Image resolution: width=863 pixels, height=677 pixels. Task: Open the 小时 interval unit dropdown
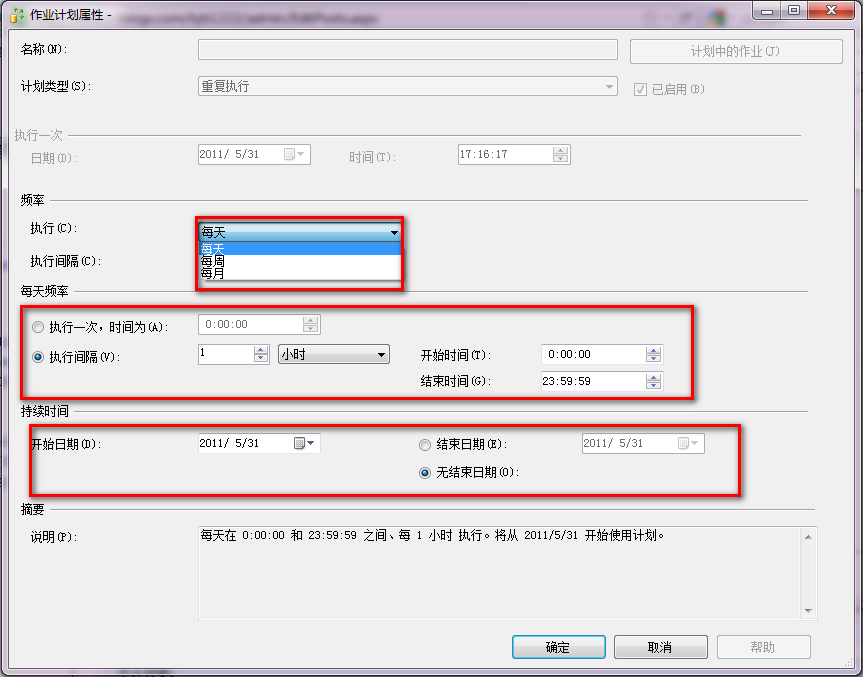381,354
